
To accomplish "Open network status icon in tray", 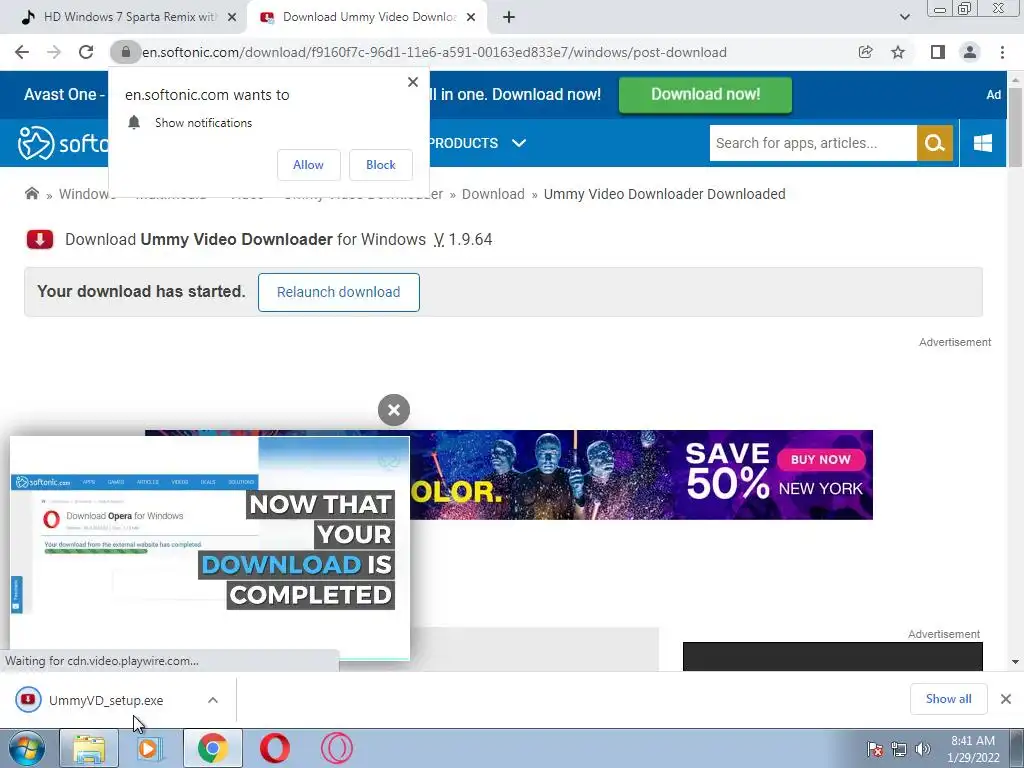I will (899, 749).
